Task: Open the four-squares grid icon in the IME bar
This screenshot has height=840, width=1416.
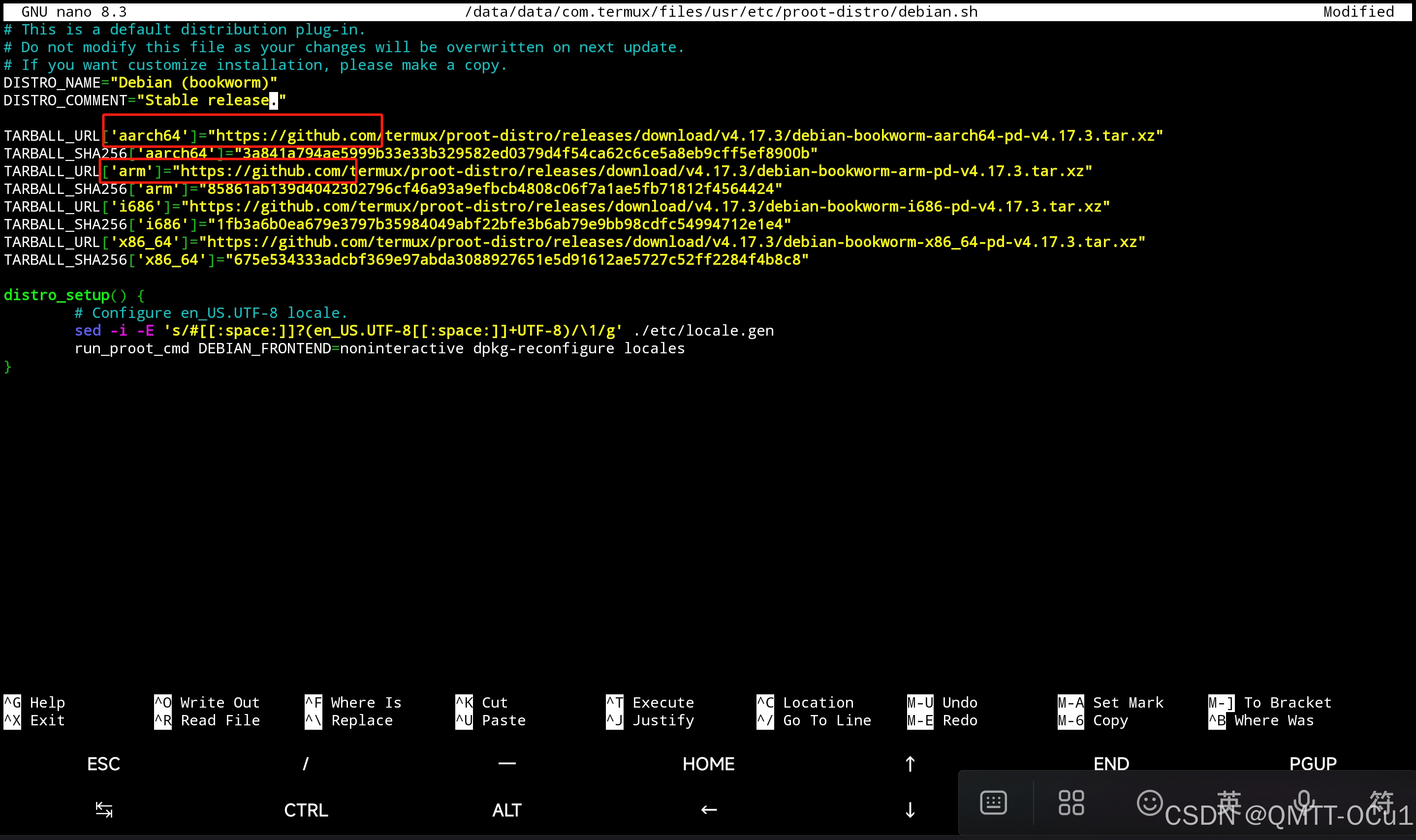Action: click(x=1070, y=803)
